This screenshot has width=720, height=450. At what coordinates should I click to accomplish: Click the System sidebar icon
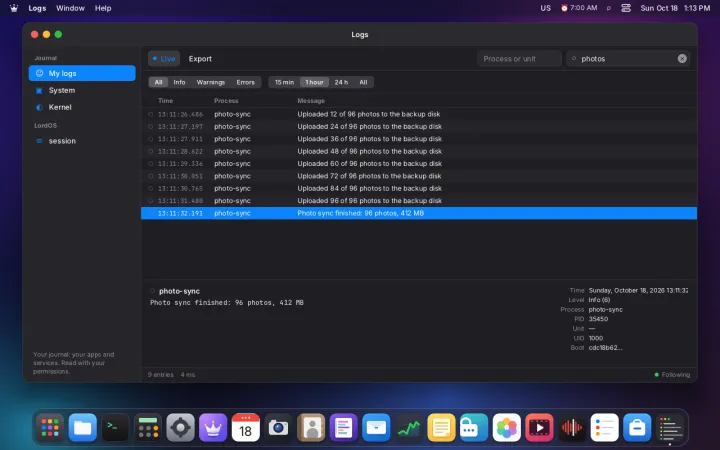point(39,90)
